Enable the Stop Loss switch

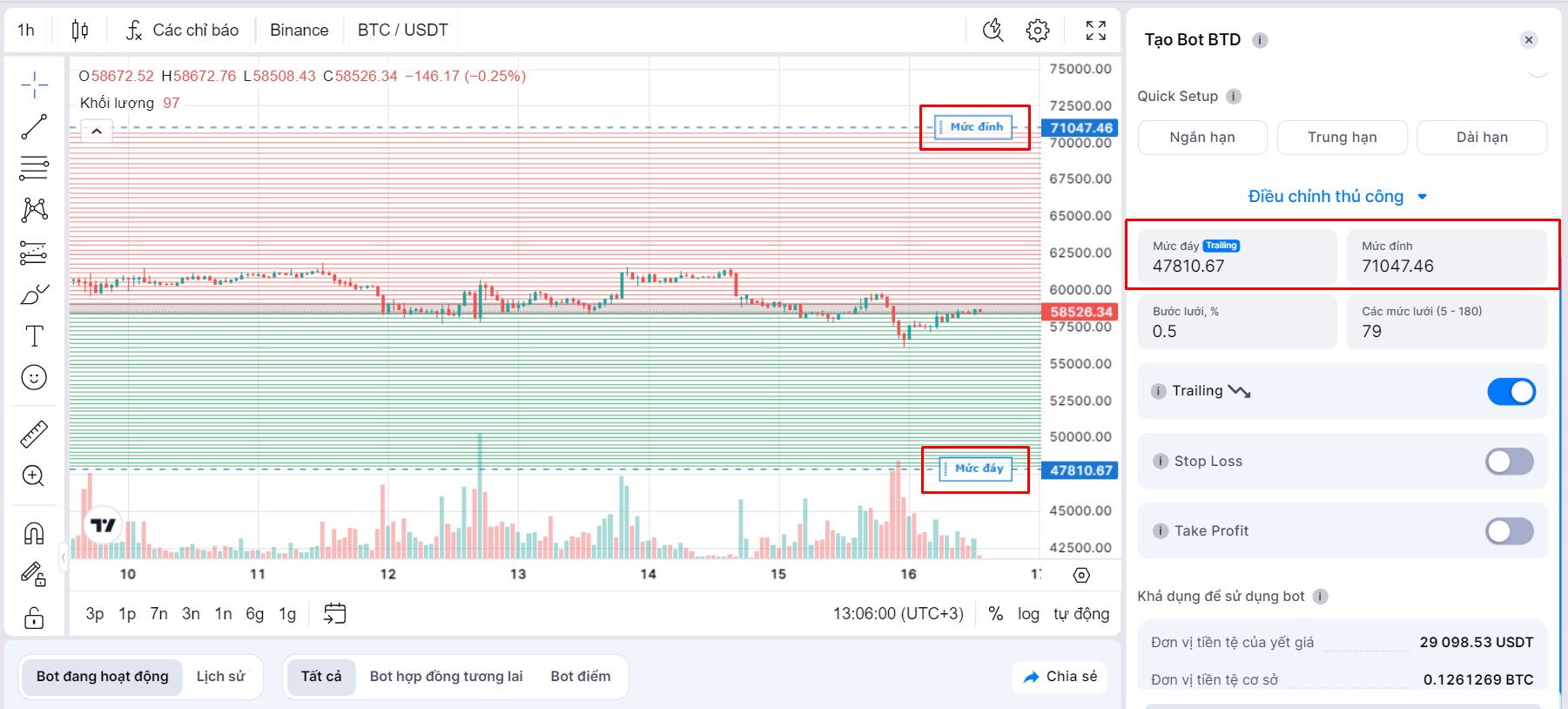(1510, 462)
